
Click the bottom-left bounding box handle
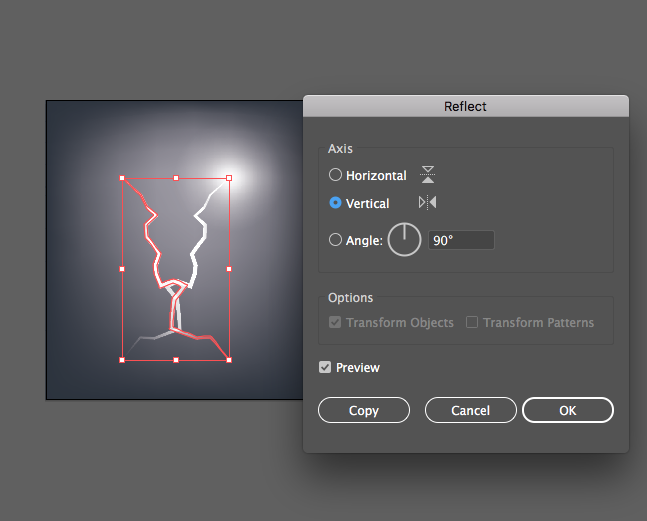point(122,360)
